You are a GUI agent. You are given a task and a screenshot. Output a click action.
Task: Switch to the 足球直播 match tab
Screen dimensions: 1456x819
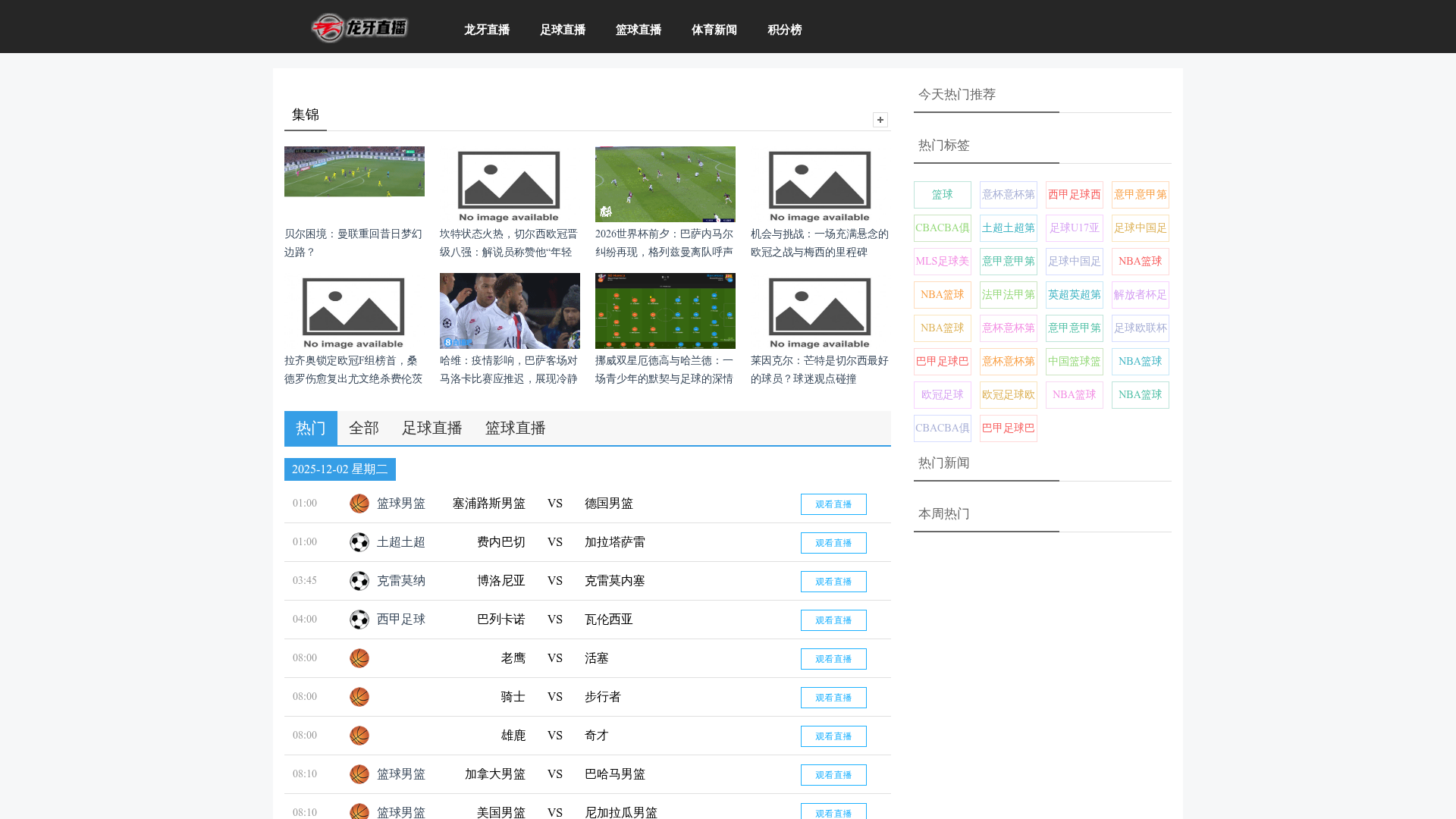tap(431, 428)
